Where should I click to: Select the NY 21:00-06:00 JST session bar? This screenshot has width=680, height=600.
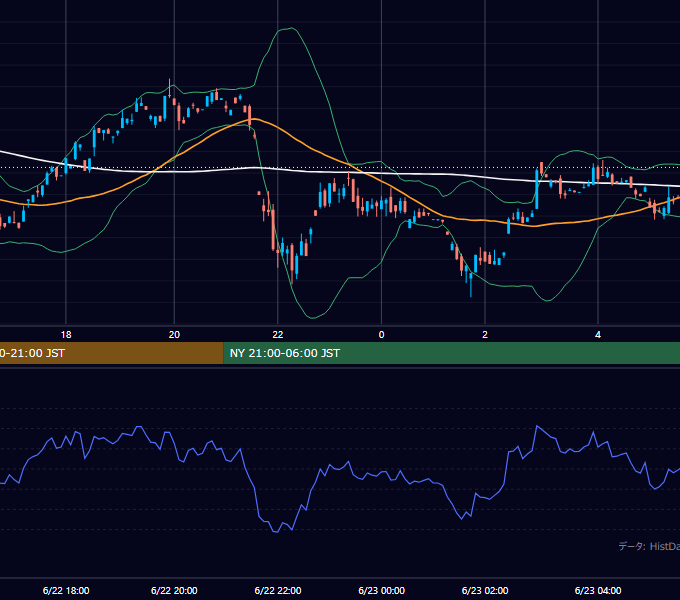(451, 353)
